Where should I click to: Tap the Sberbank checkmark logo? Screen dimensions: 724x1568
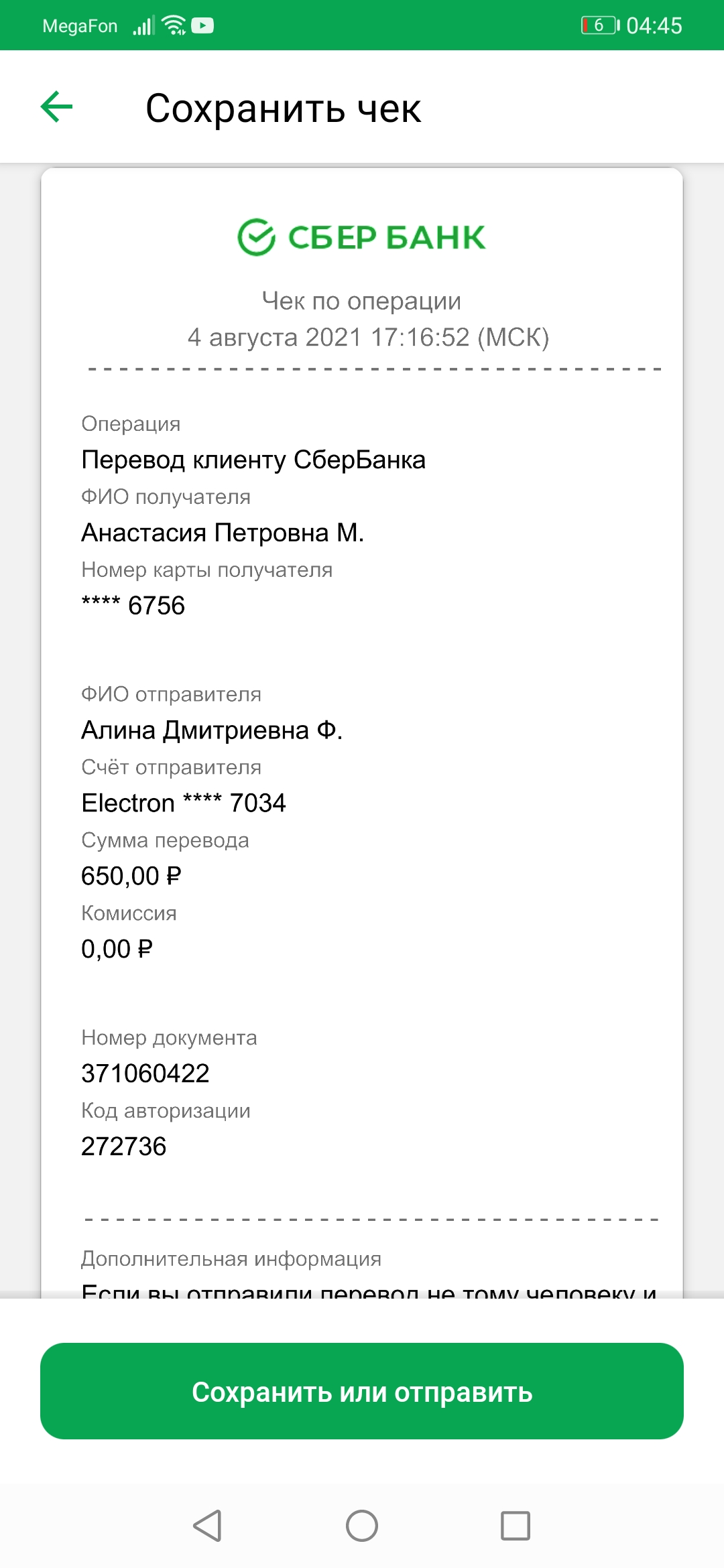coord(256,237)
